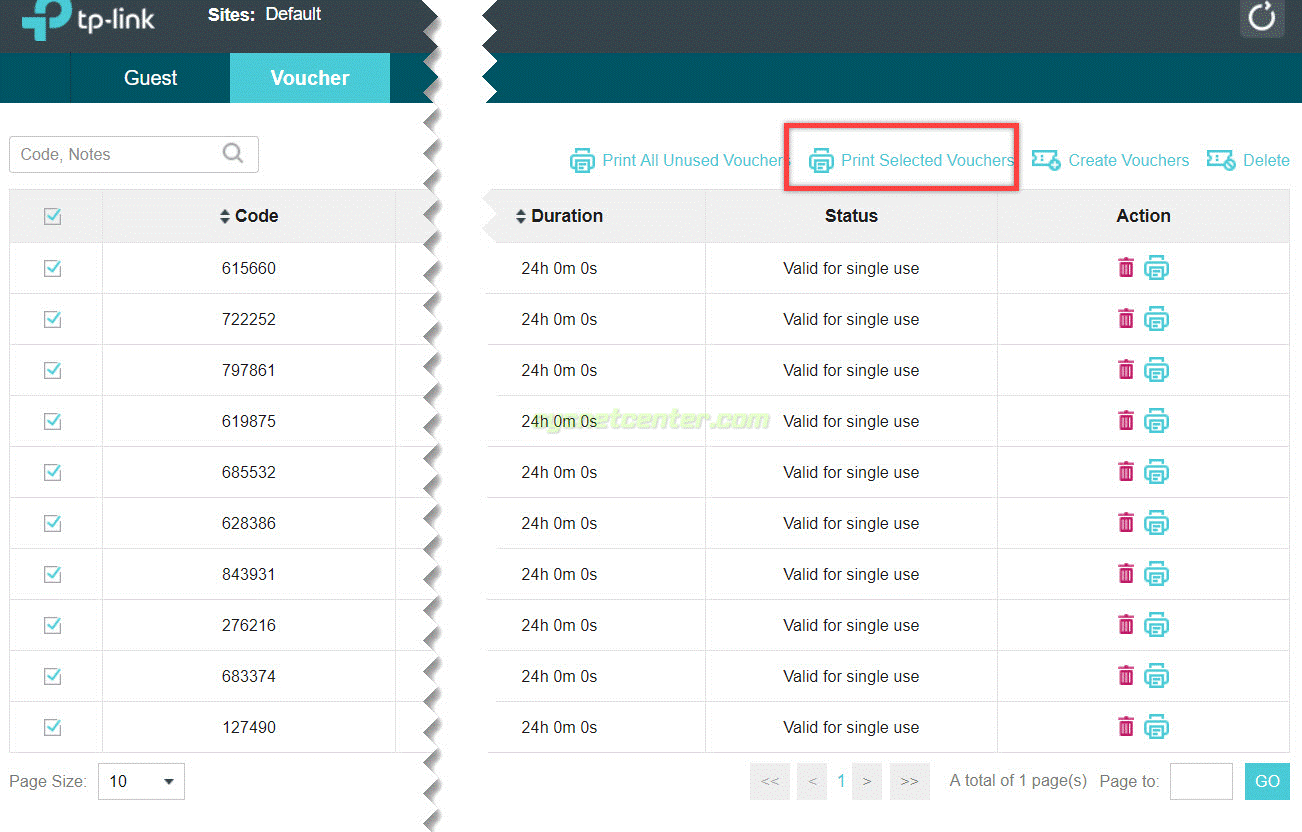Click A total of 1 page(s) text

pos(1018,781)
